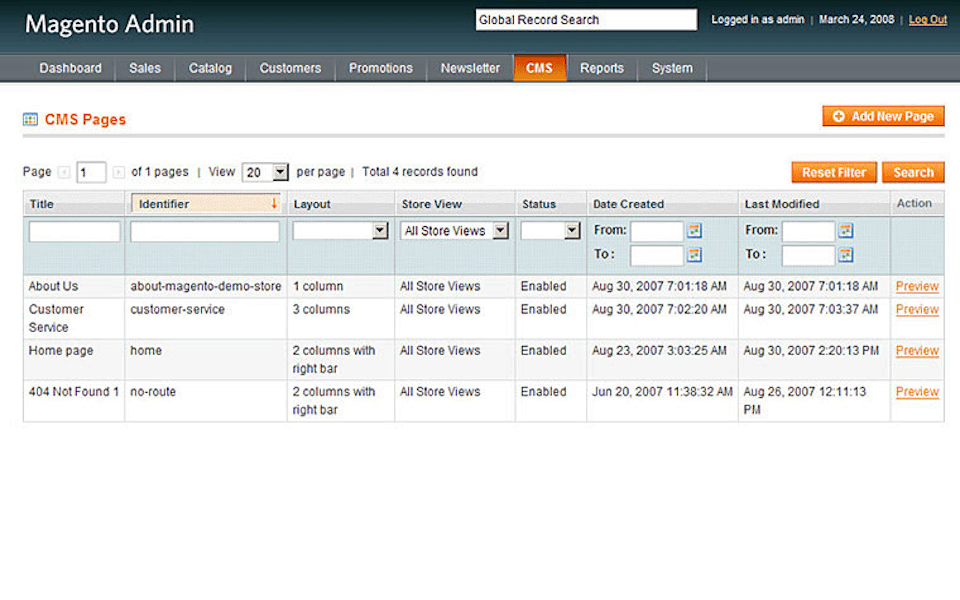
Task: Preview the Home page row
Action: [917, 351]
